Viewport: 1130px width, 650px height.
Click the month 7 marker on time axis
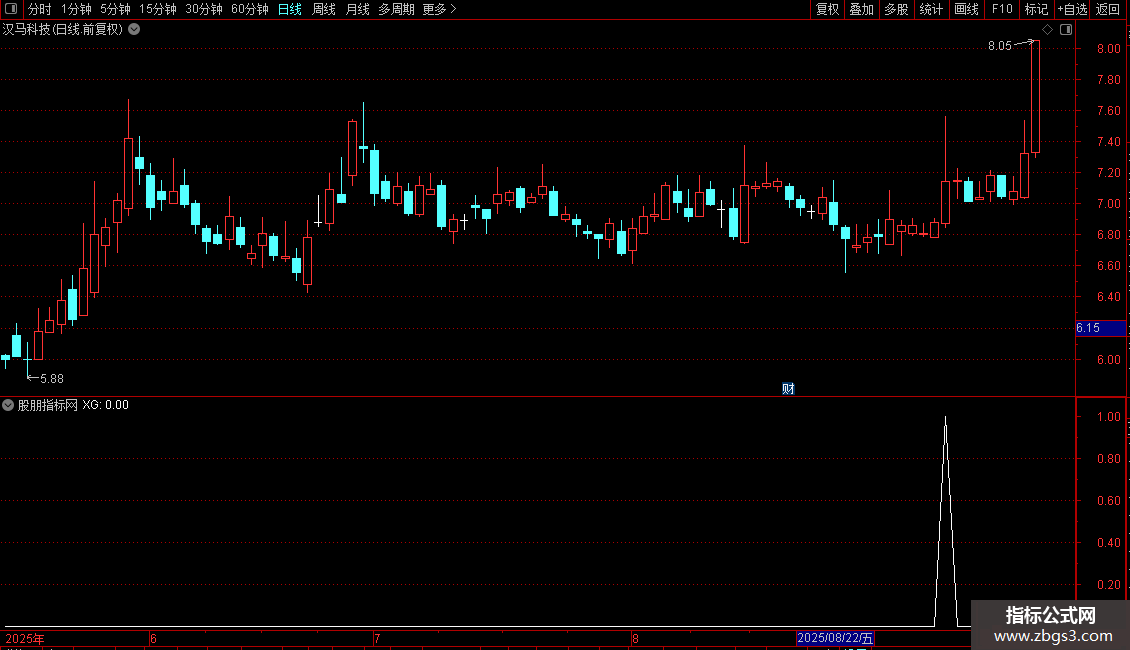(377, 639)
